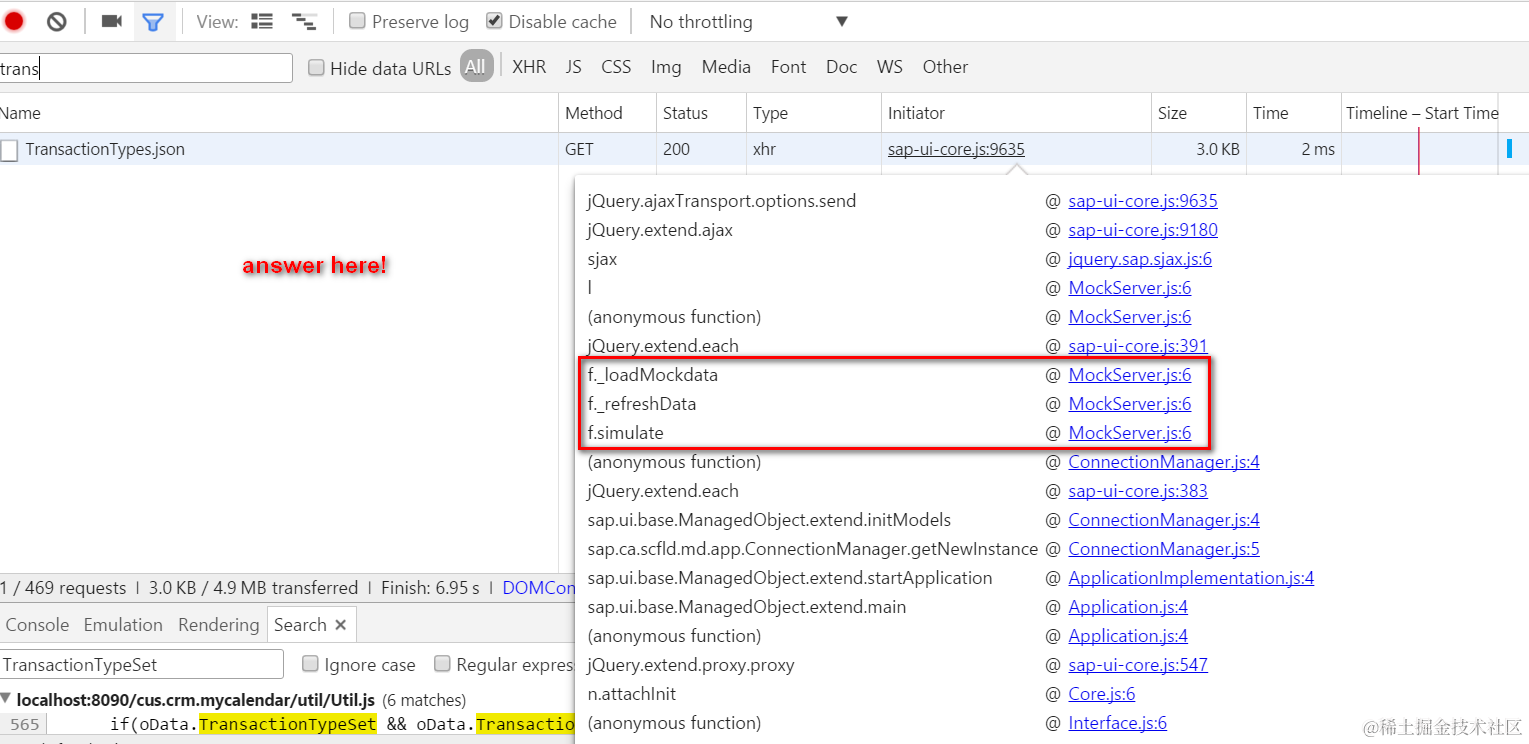Screen dimensions: 1529x744
Task: Open jquery.sap.sjax.js:6 stack link
Action: coord(1140,259)
